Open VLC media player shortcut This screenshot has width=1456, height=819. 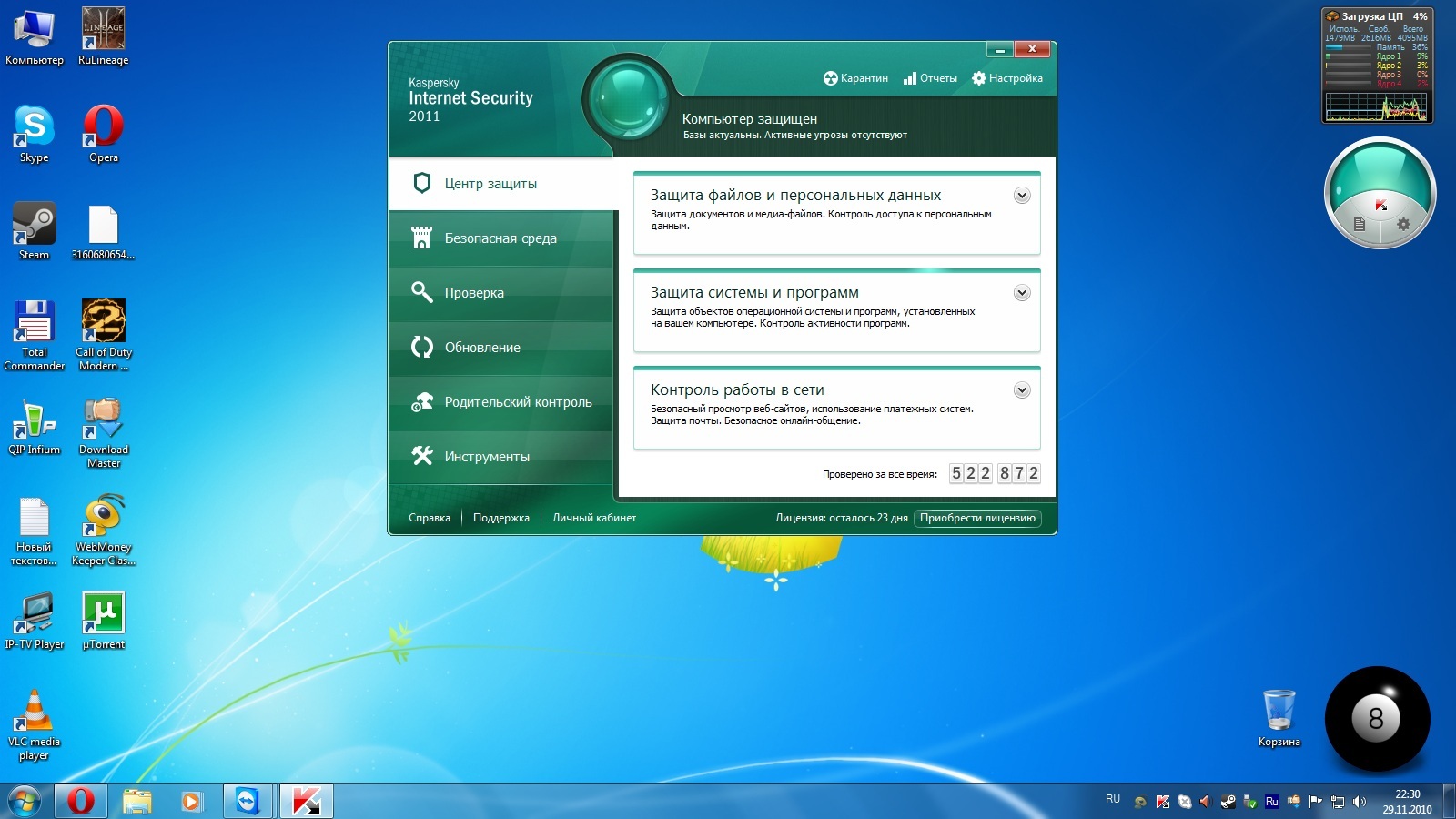tap(35, 725)
